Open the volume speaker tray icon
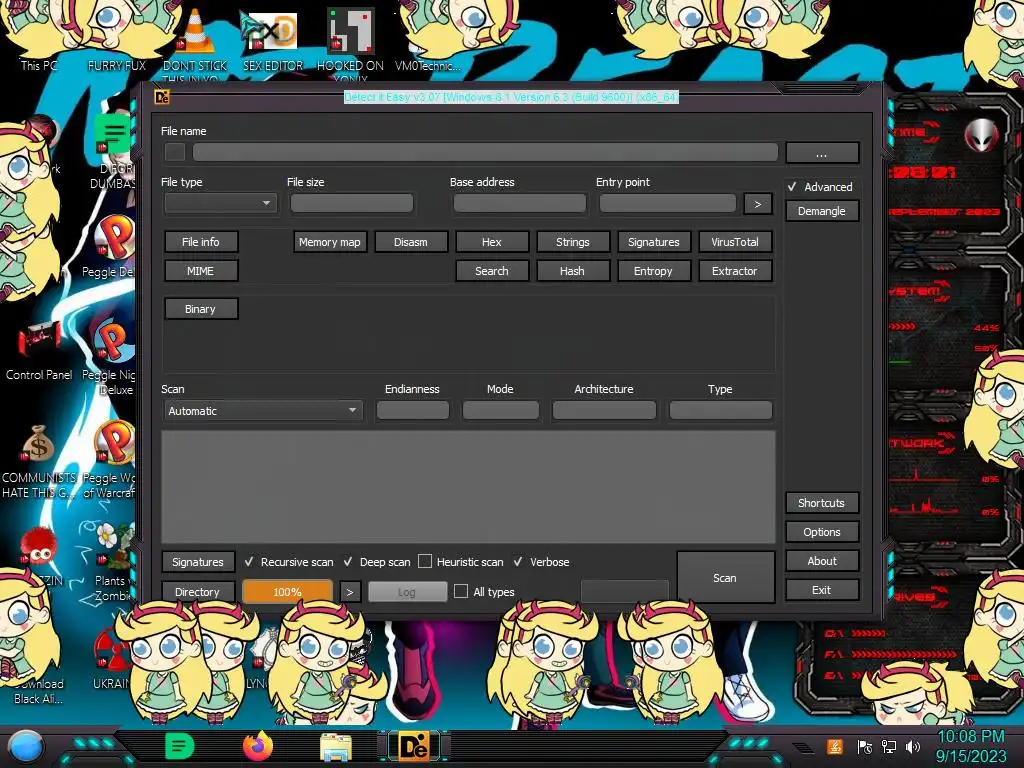 (913, 747)
